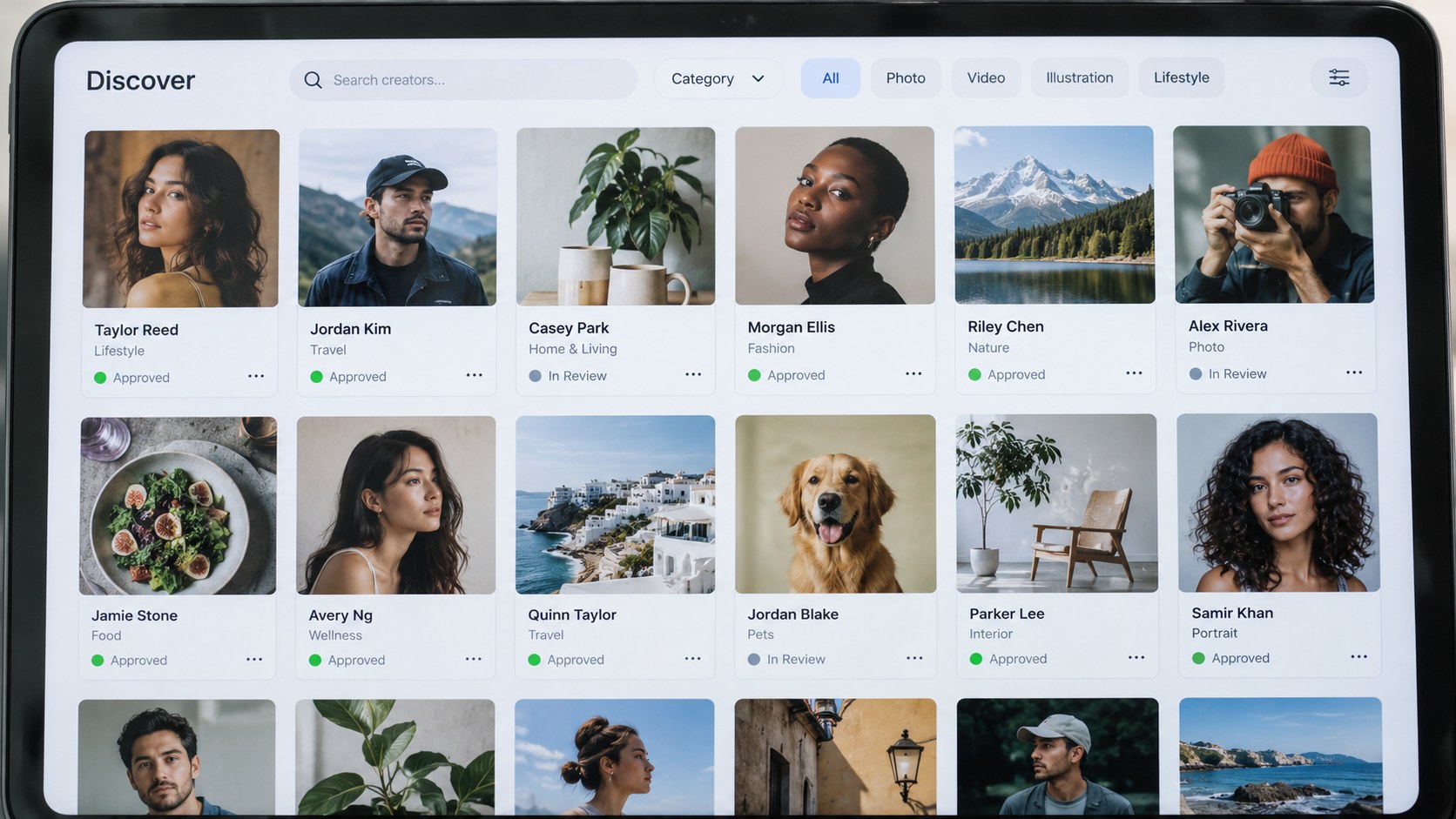Open Casey Park's plant and mugs image
1456x819 pixels.
click(616, 217)
